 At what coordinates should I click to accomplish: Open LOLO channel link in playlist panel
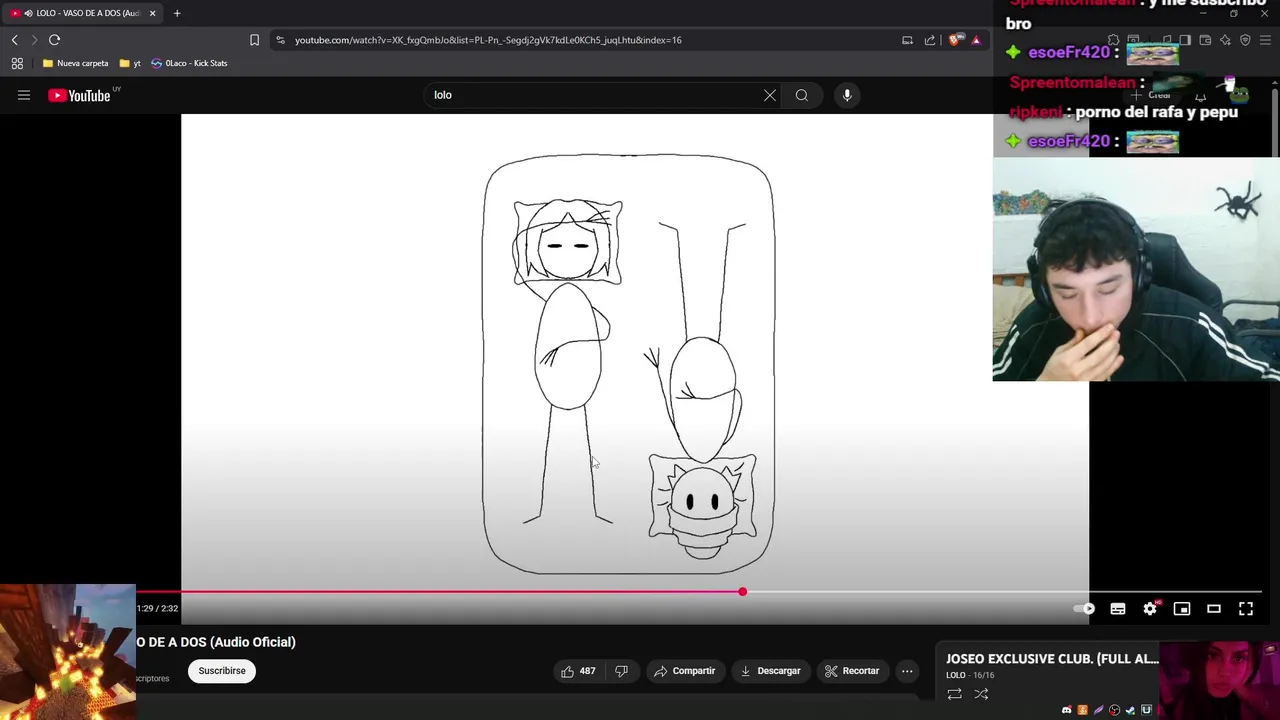coord(956,675)
